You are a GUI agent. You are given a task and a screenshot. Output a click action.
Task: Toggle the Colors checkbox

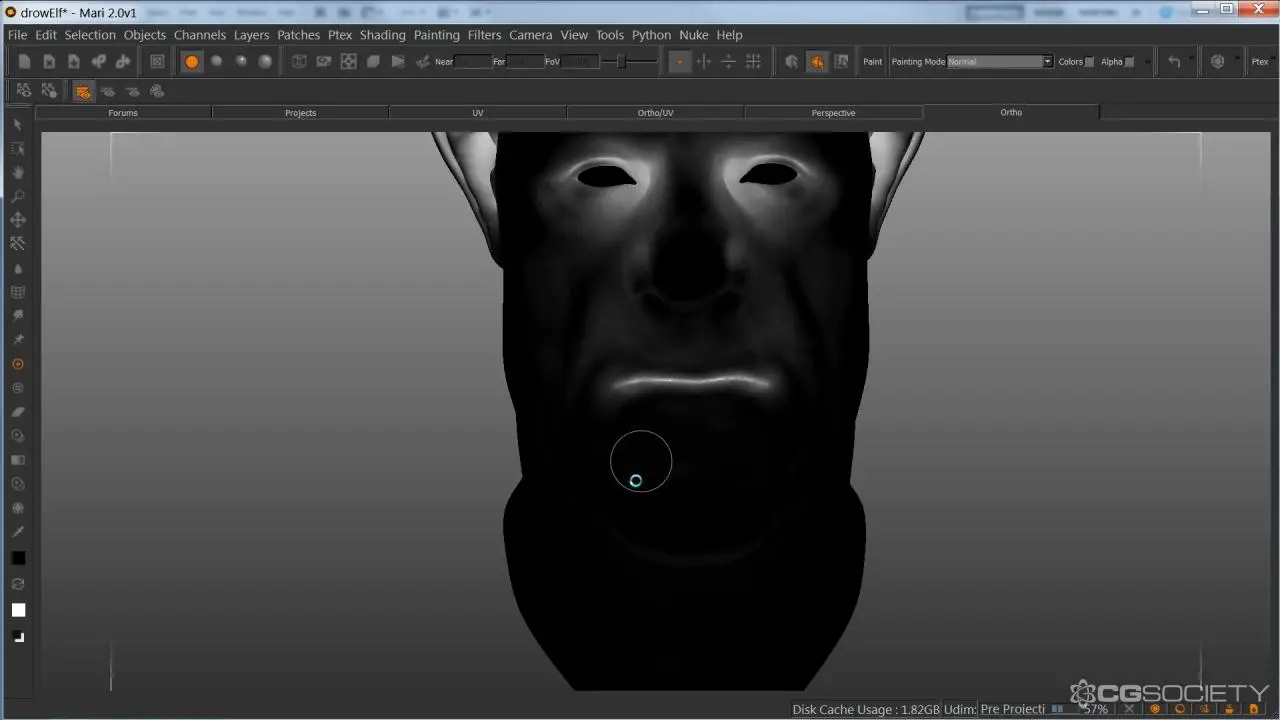pos(1089,62)
